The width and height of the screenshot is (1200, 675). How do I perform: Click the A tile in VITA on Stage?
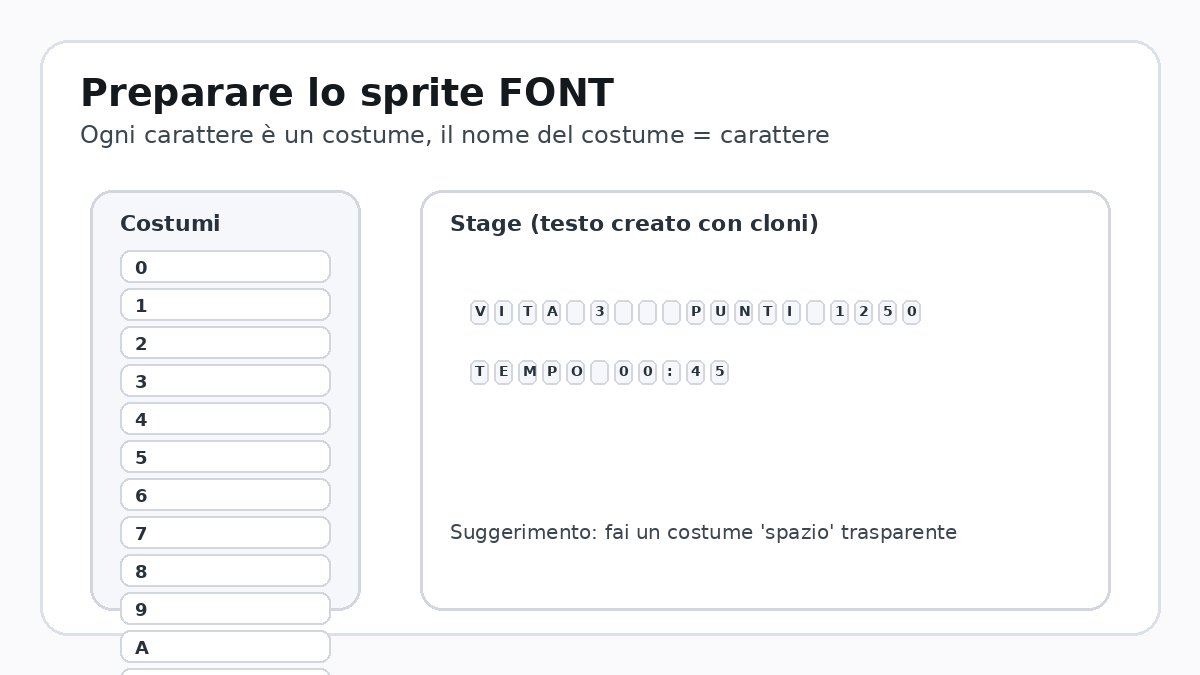552,312
